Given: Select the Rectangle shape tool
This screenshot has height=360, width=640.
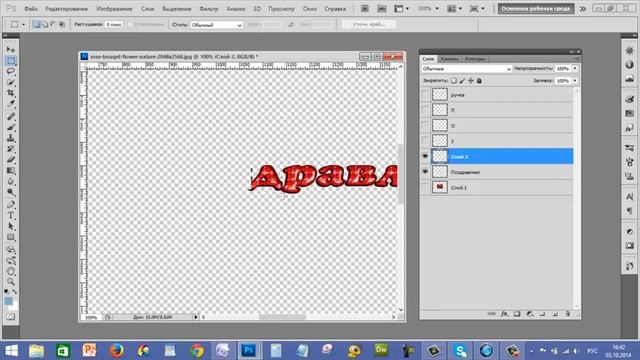Looking at the screenshot, I should click(11, 237).
